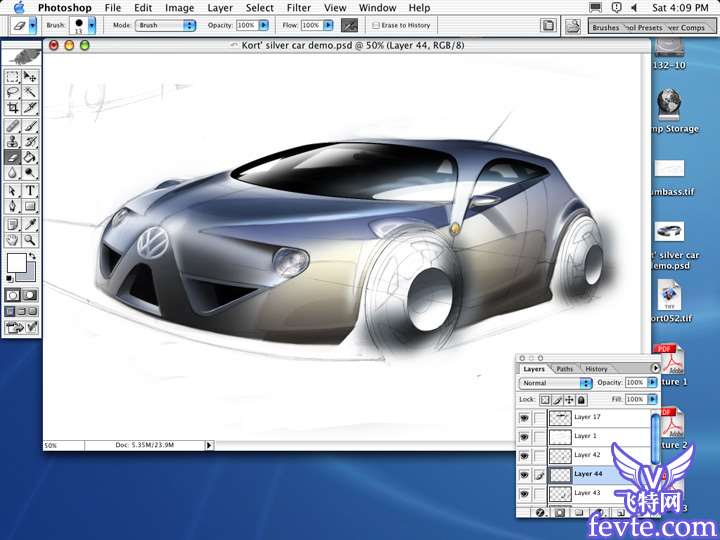This screenshot has width=720, height=540.
Task: Select the Paint Bucket tool
Action: [30, 158]
